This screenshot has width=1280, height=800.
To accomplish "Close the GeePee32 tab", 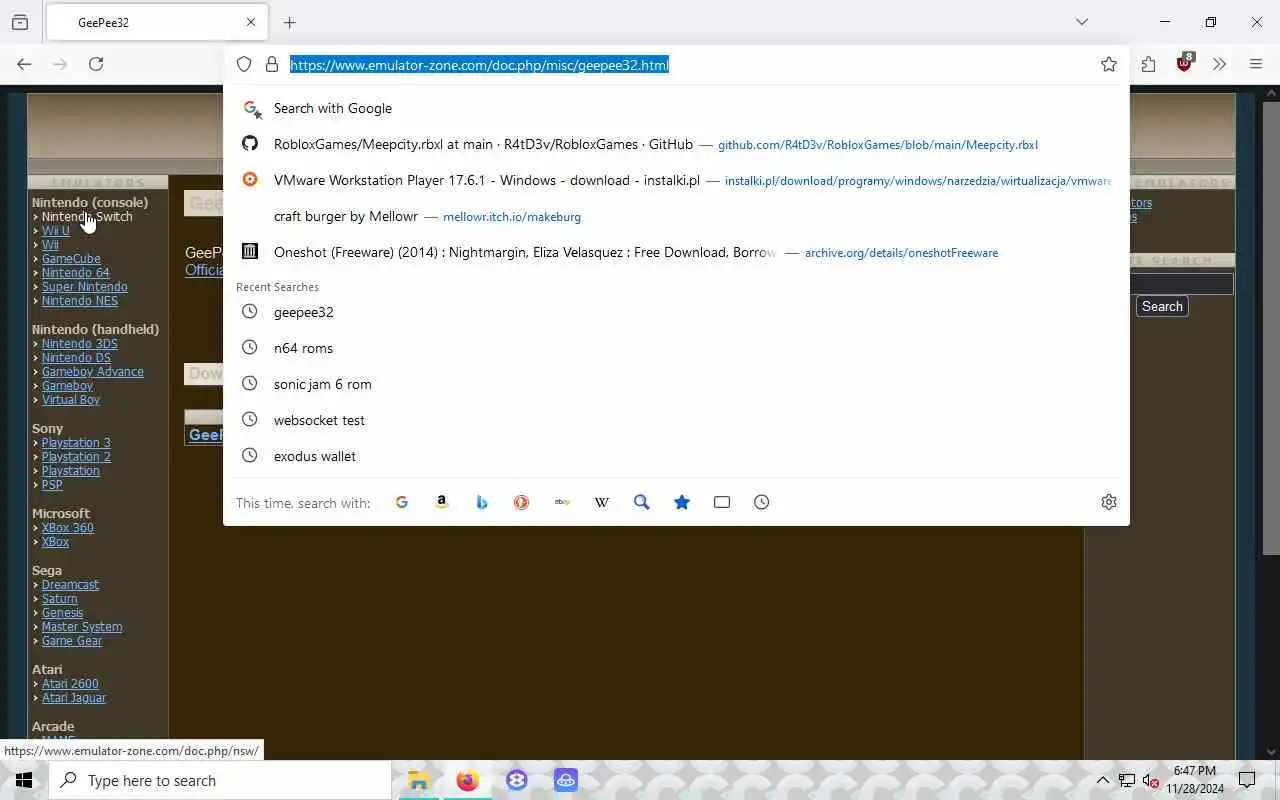I will coord(251,22).
